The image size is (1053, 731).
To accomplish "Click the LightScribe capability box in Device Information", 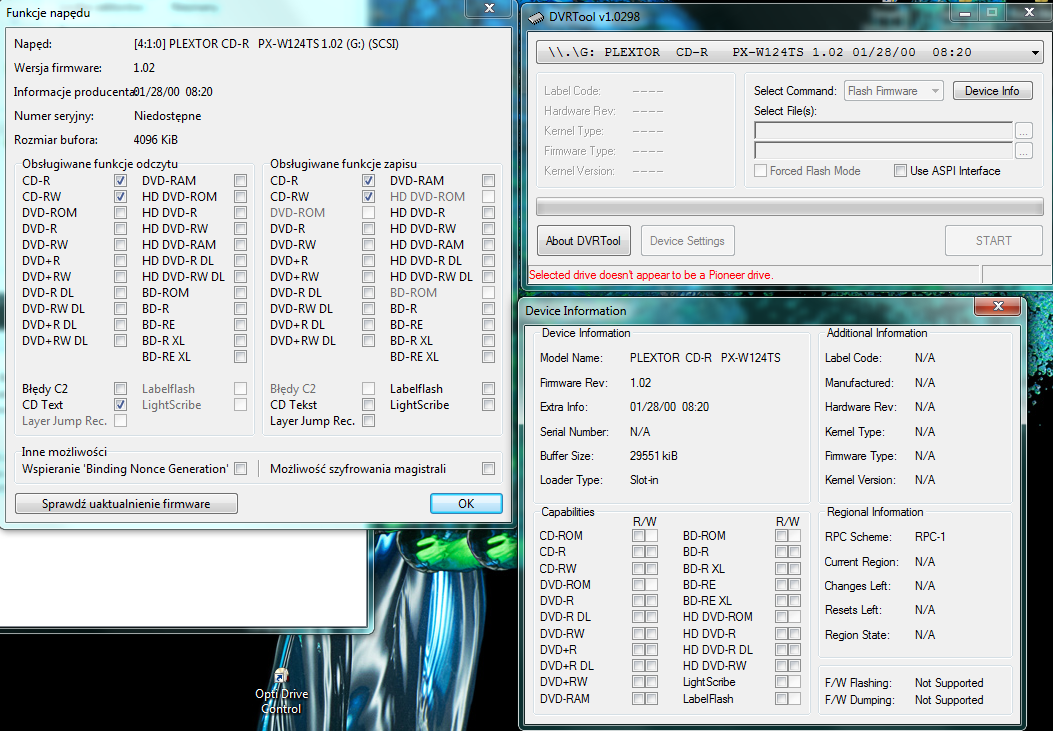I will (781, 682).
